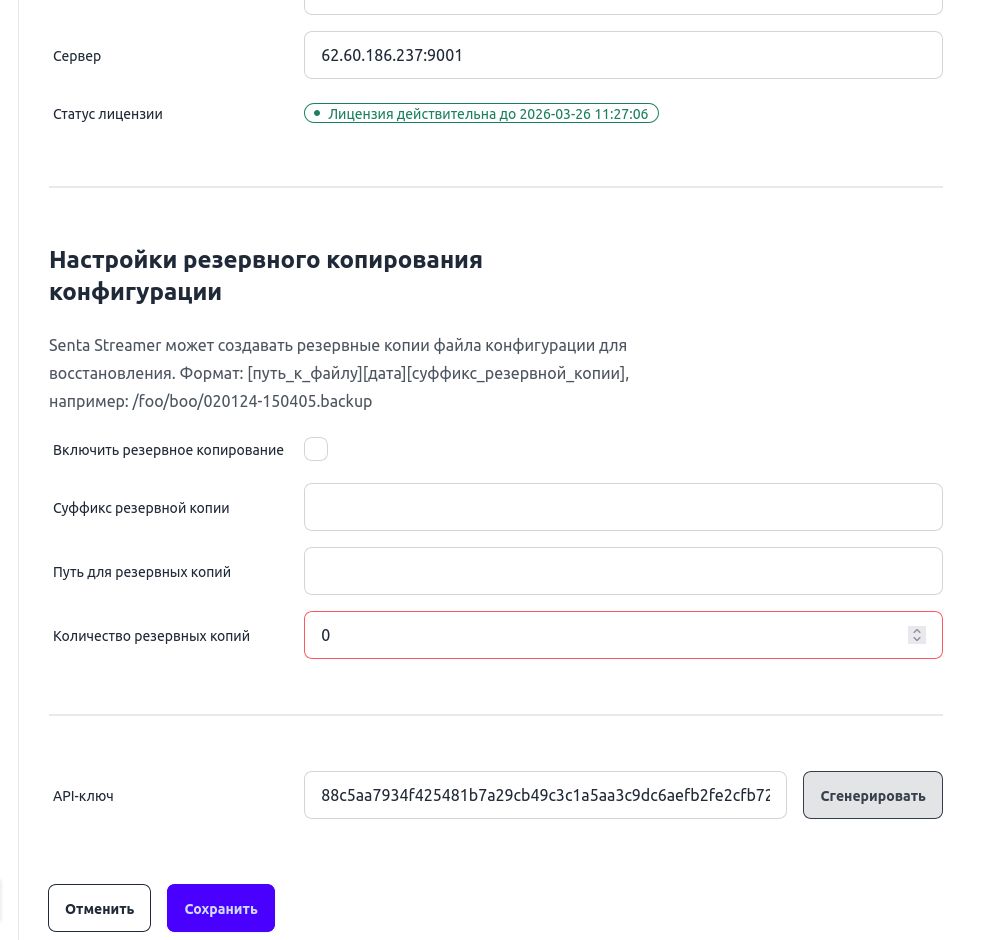The height and width of the screenshot is (940, 992).
Task: Select the API-ключ value field
Action: 545,795
